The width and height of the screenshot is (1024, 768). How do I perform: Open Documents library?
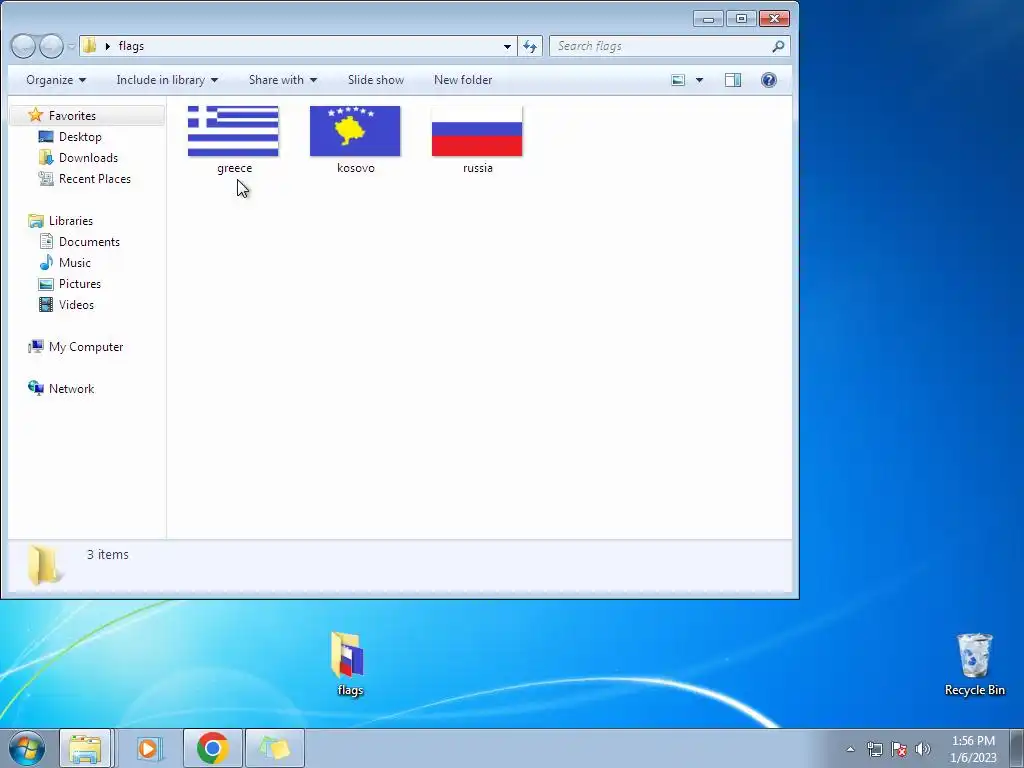(89, 242)
